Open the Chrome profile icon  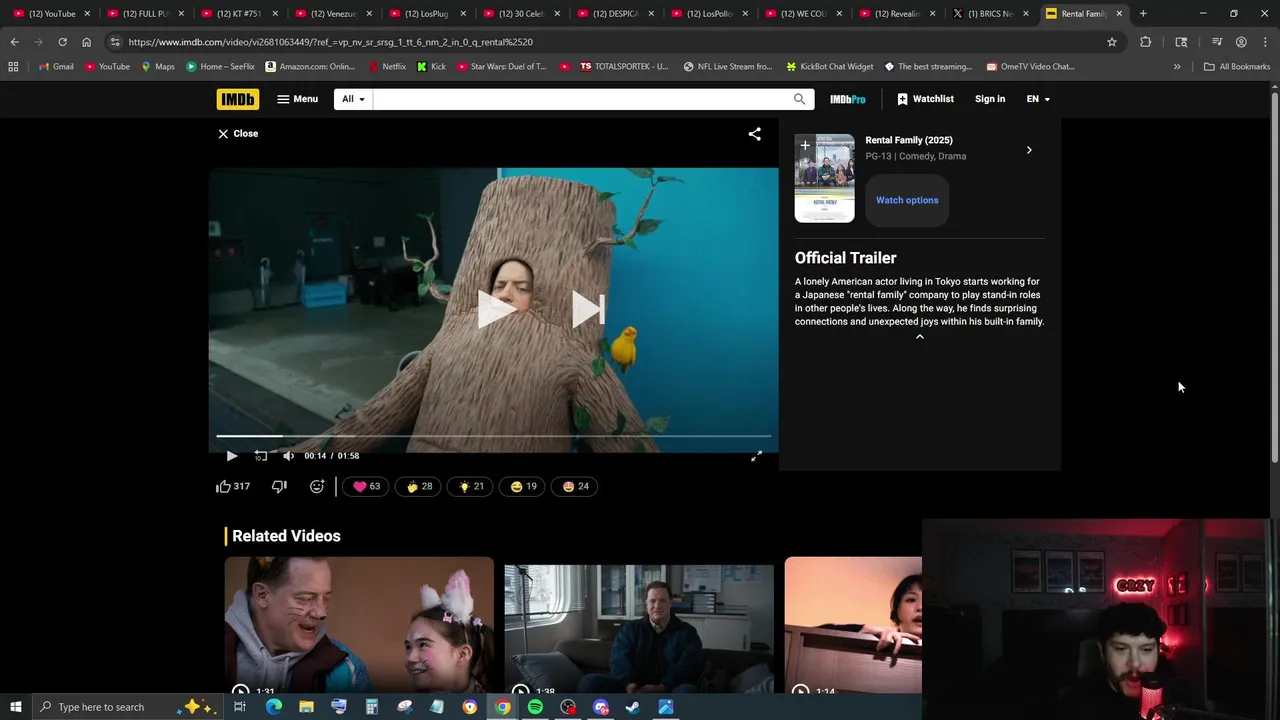1241,42
